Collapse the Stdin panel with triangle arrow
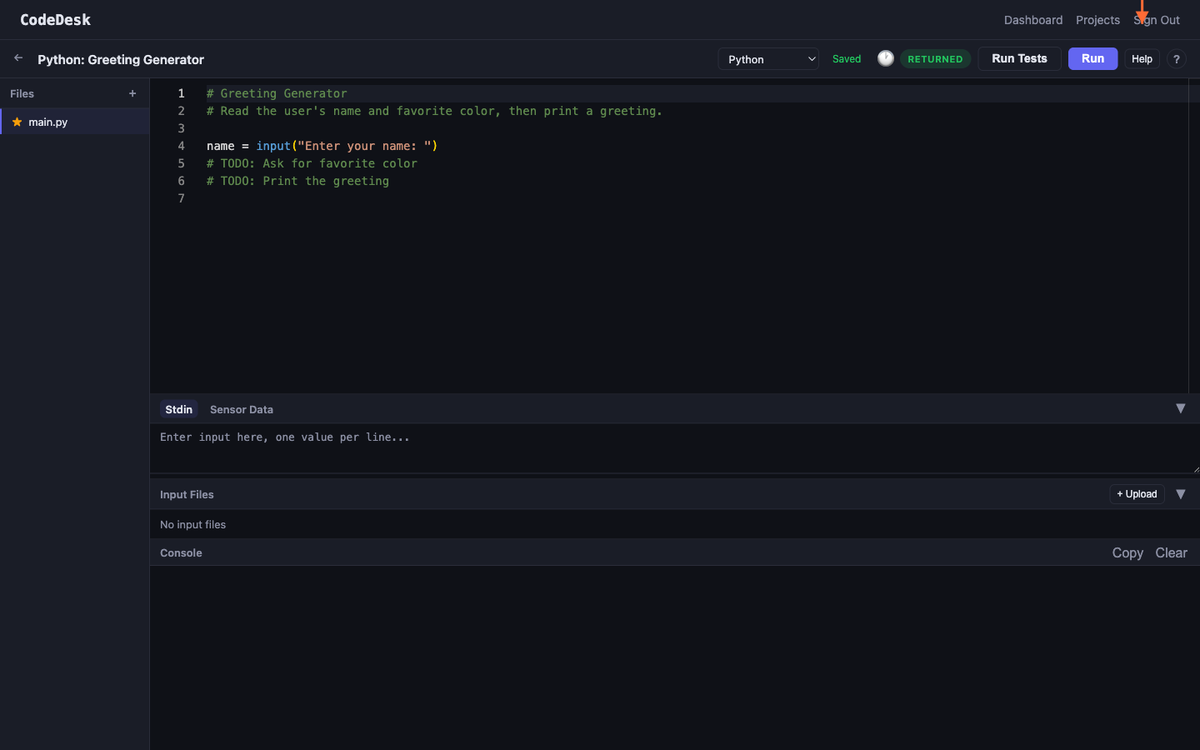 [1180, 409]
